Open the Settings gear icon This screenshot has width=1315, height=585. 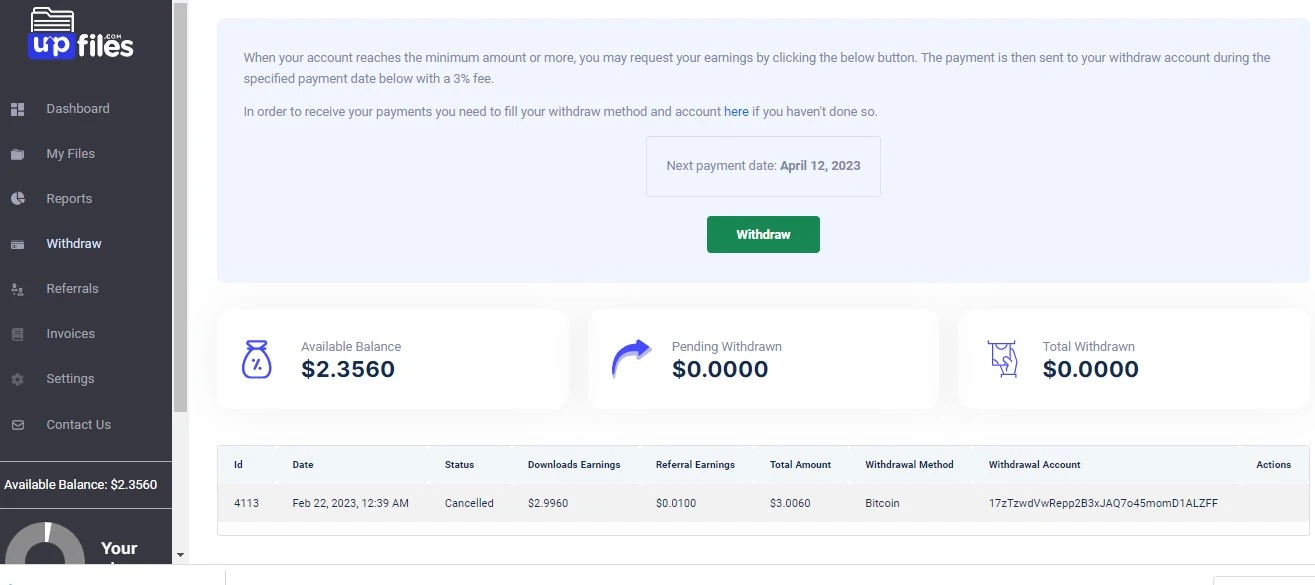pyautogui.click(x=17, y=379)
